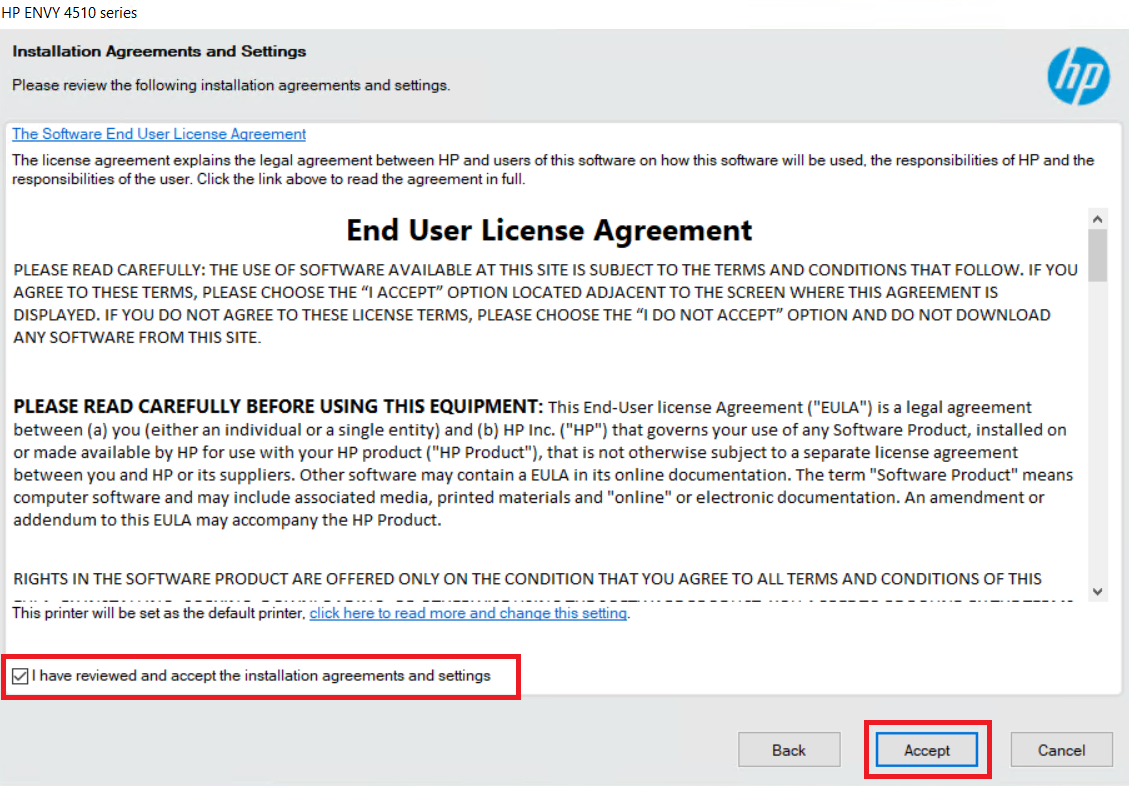Click the End User License Agreement heading

[549, 230]
